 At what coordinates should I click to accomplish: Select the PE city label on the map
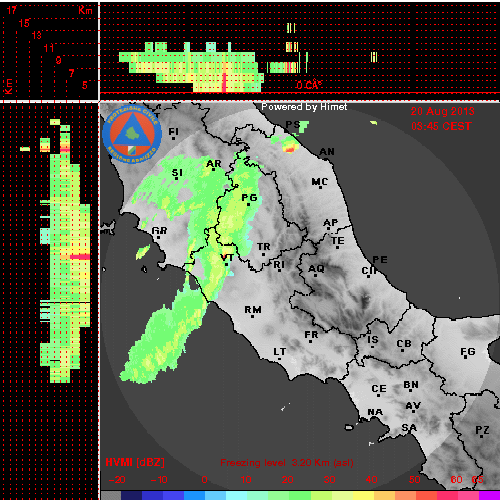click(380, 260)
